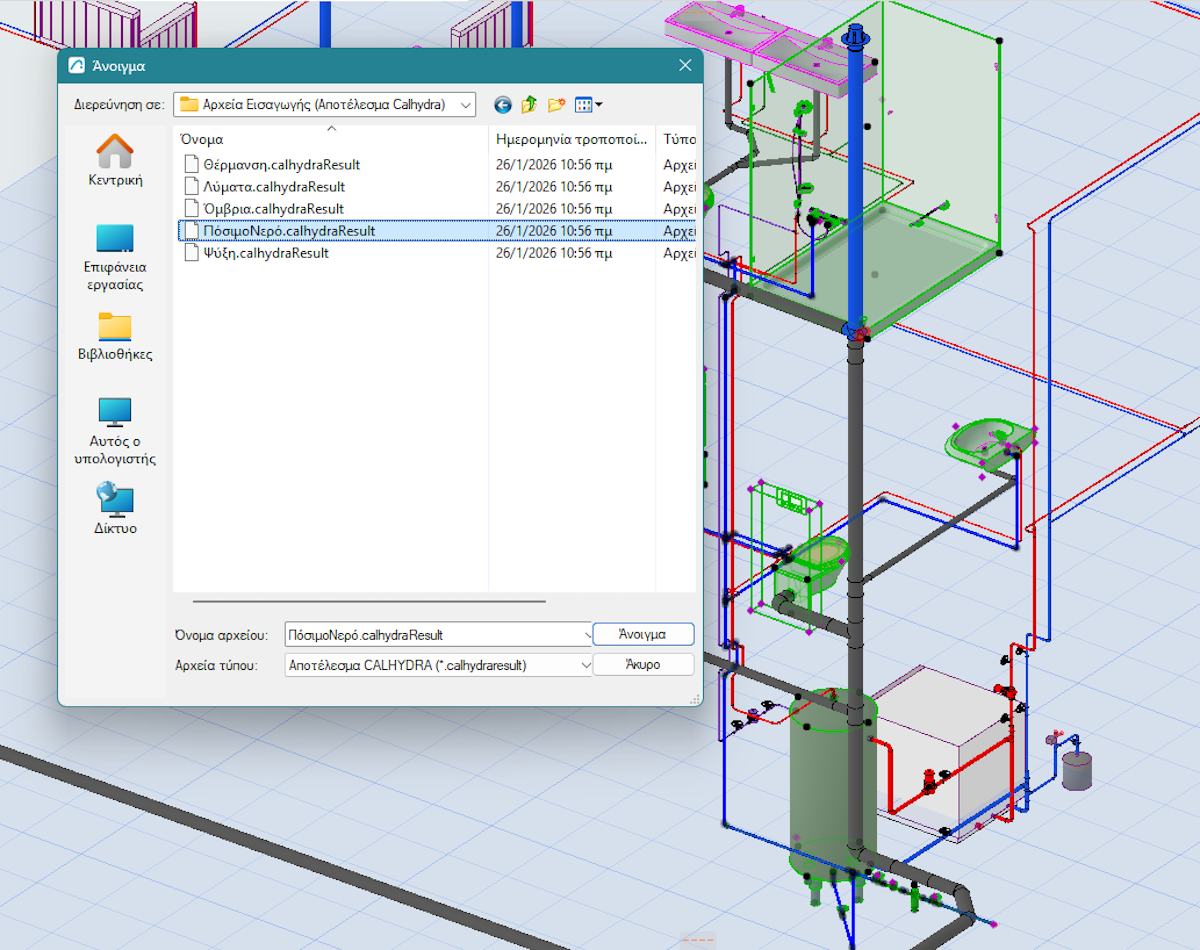Open the Αρχεία τύπου file type dropdown

585,665
